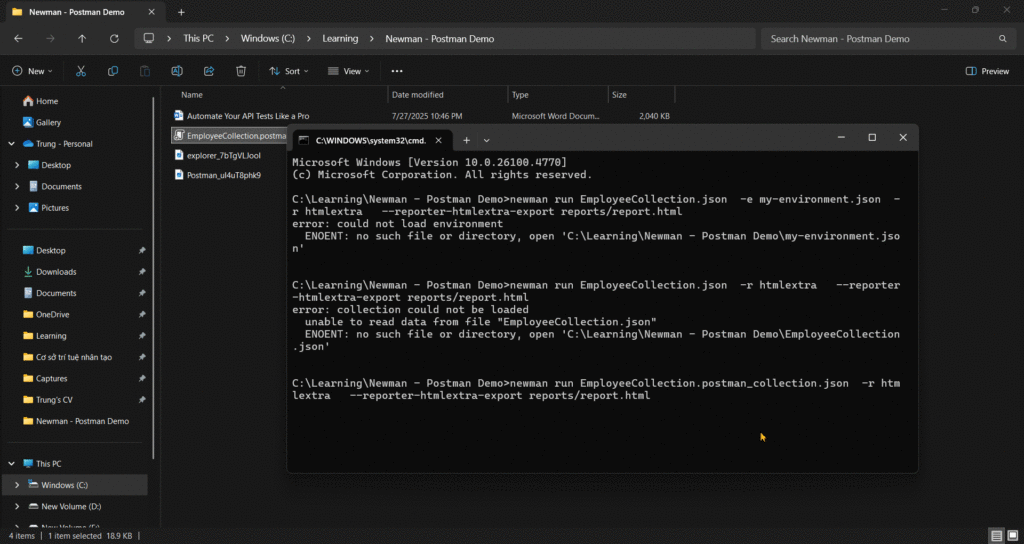
Task: Toggle the Preview pane button
Action: (x=987, y=71)
